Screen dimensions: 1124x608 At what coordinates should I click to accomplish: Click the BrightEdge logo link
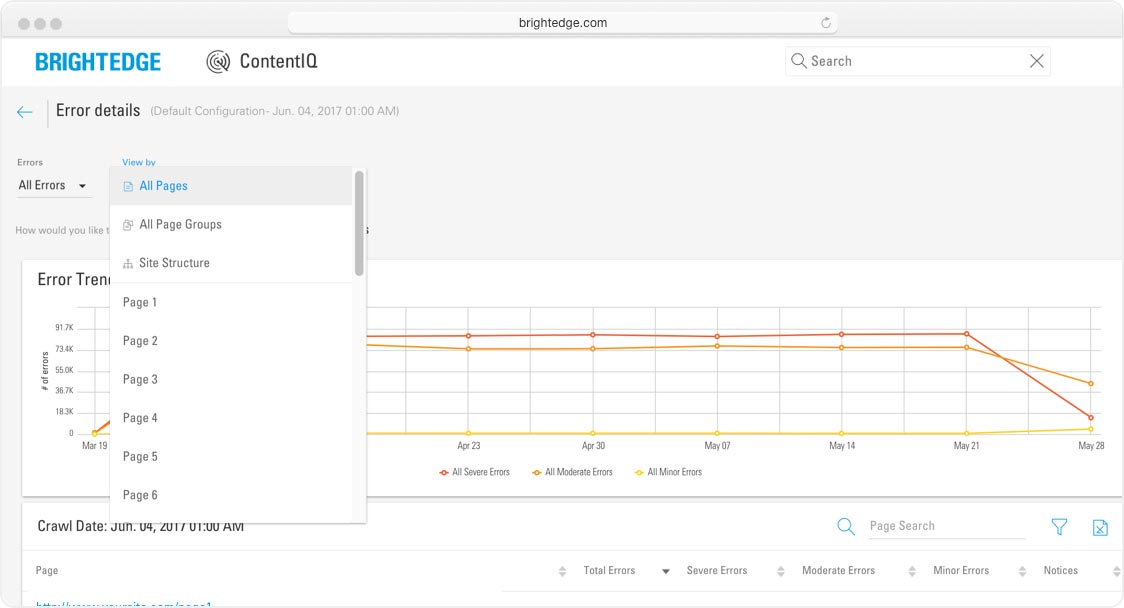click(x=98, y=62)
